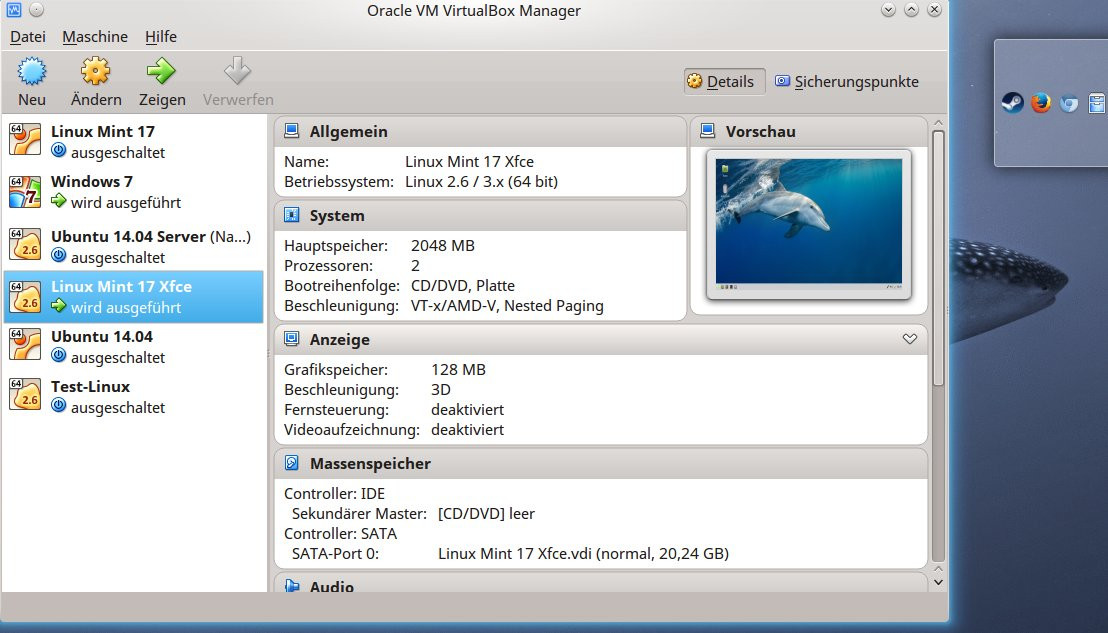Open the Maschine menu
The height and width of the screenshot is (633, 1108).
[x=95, y=37]
